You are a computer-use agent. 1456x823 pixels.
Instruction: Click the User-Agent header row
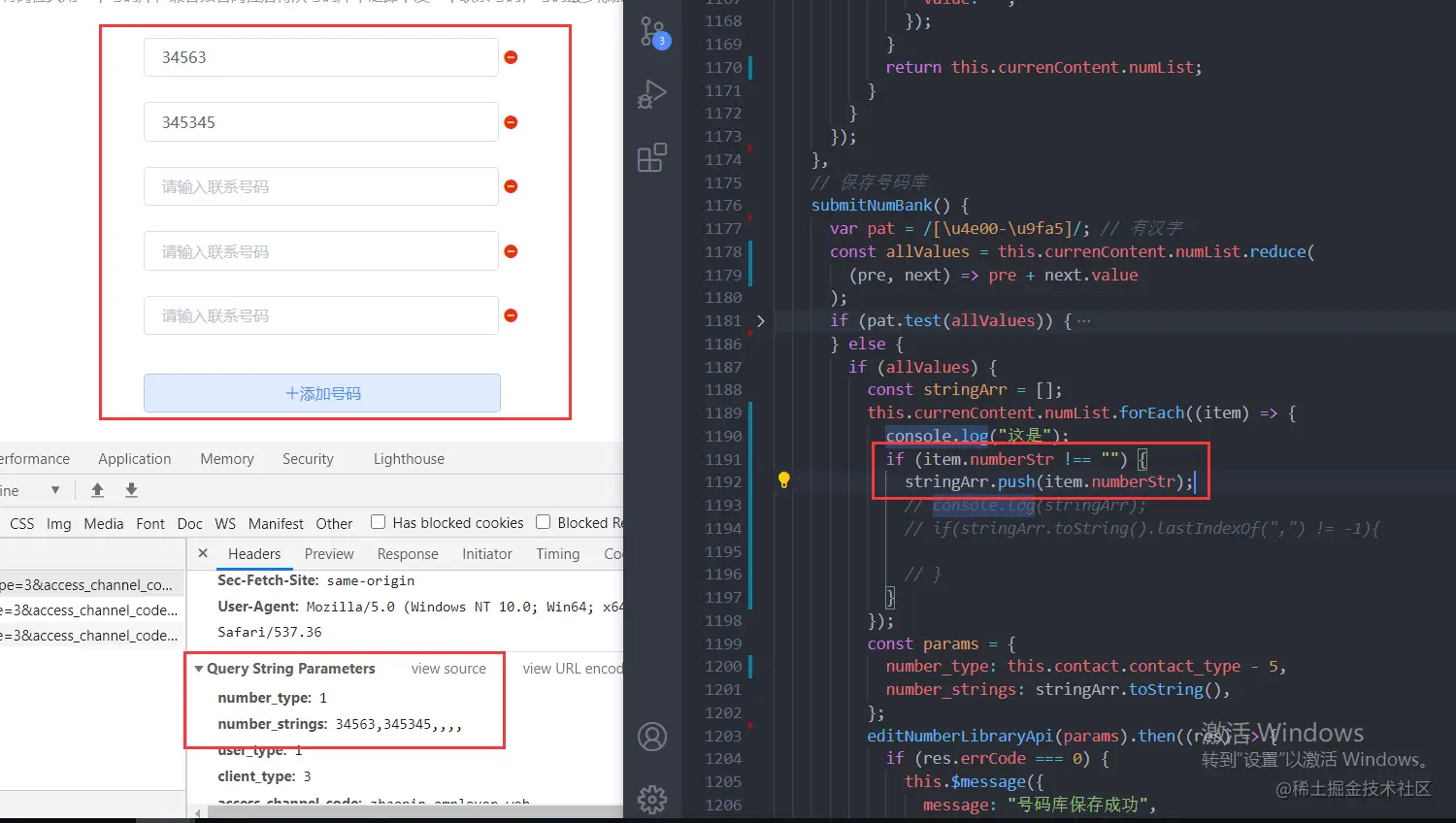point(420,619)
